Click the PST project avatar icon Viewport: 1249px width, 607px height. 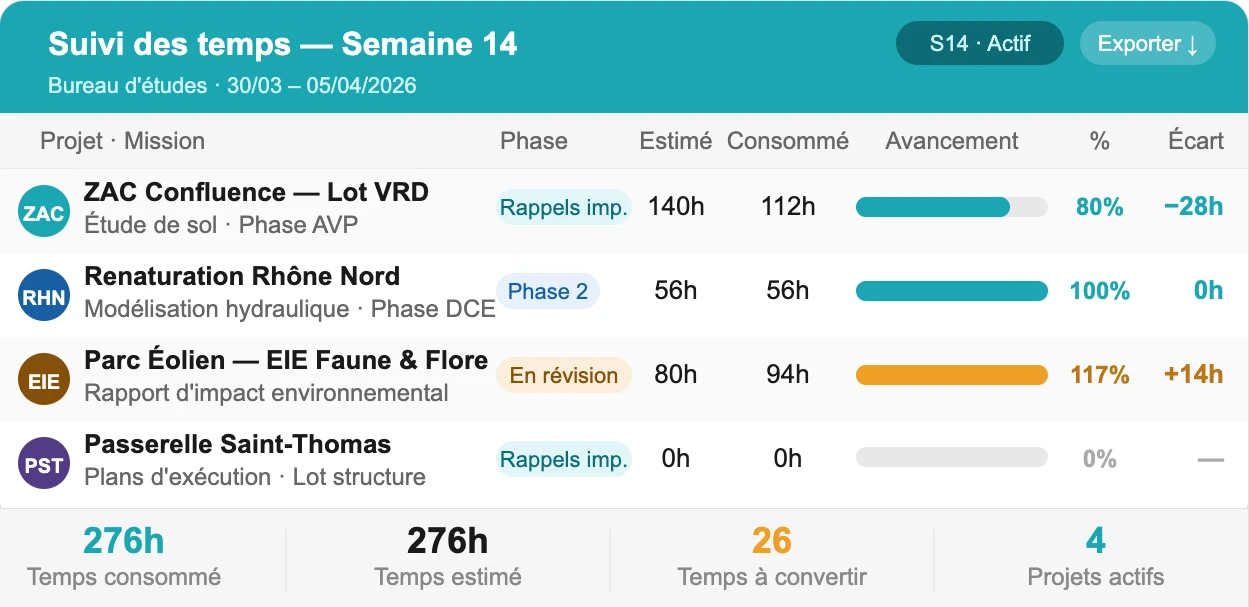point(44,464)
